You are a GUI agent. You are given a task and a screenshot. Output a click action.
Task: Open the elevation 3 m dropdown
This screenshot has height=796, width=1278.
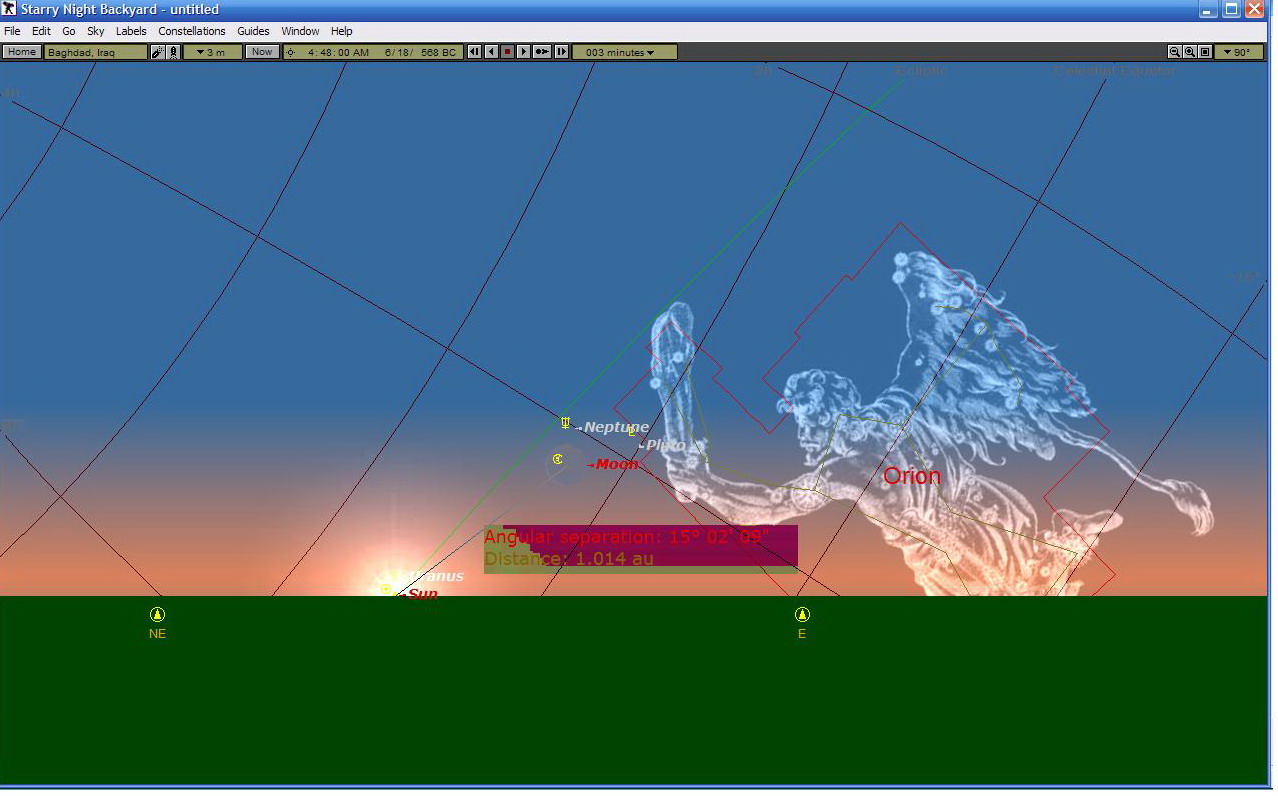[212, 52]
